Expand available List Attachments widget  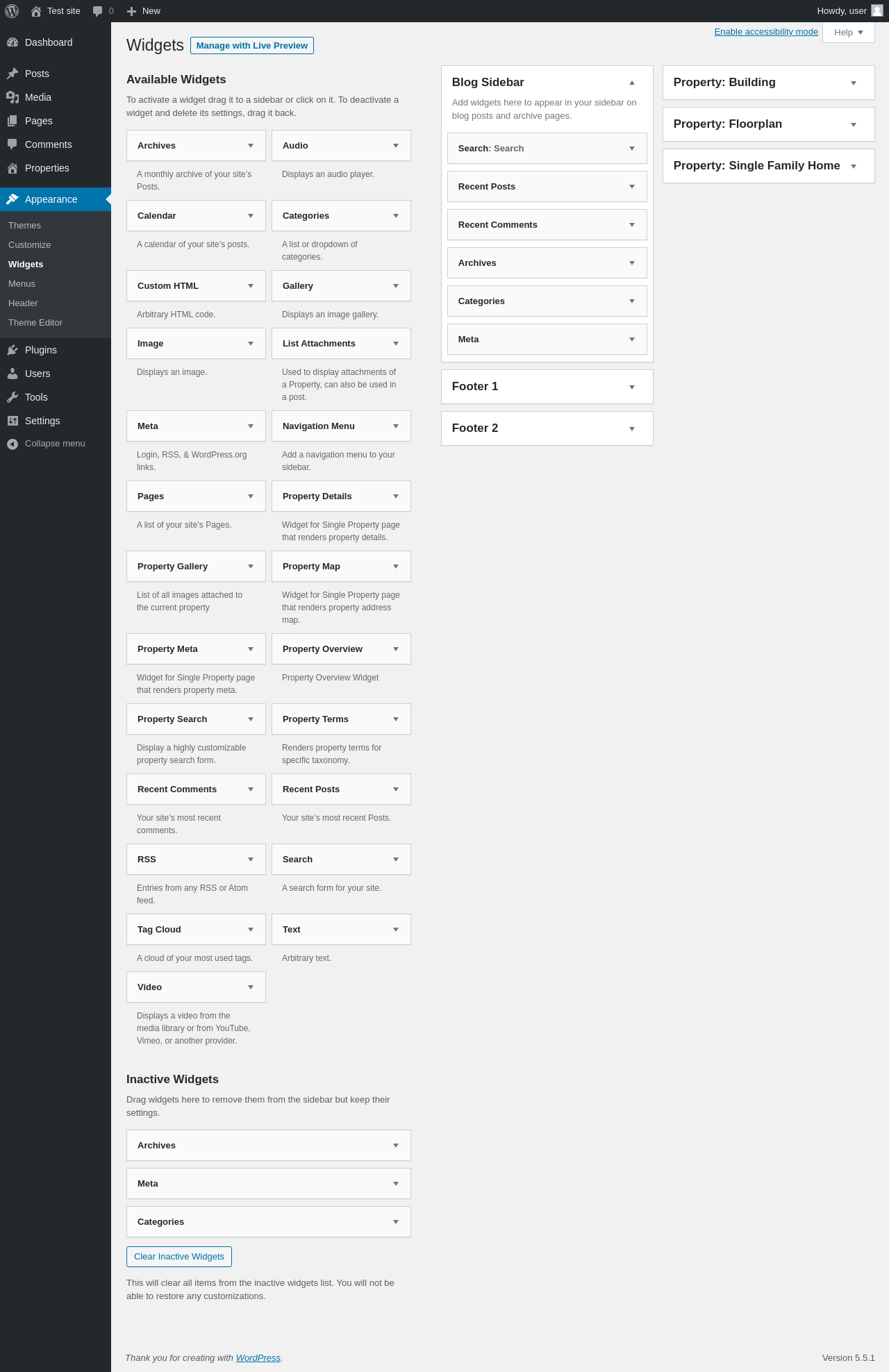pyautogui.click(x=396, y=344)
